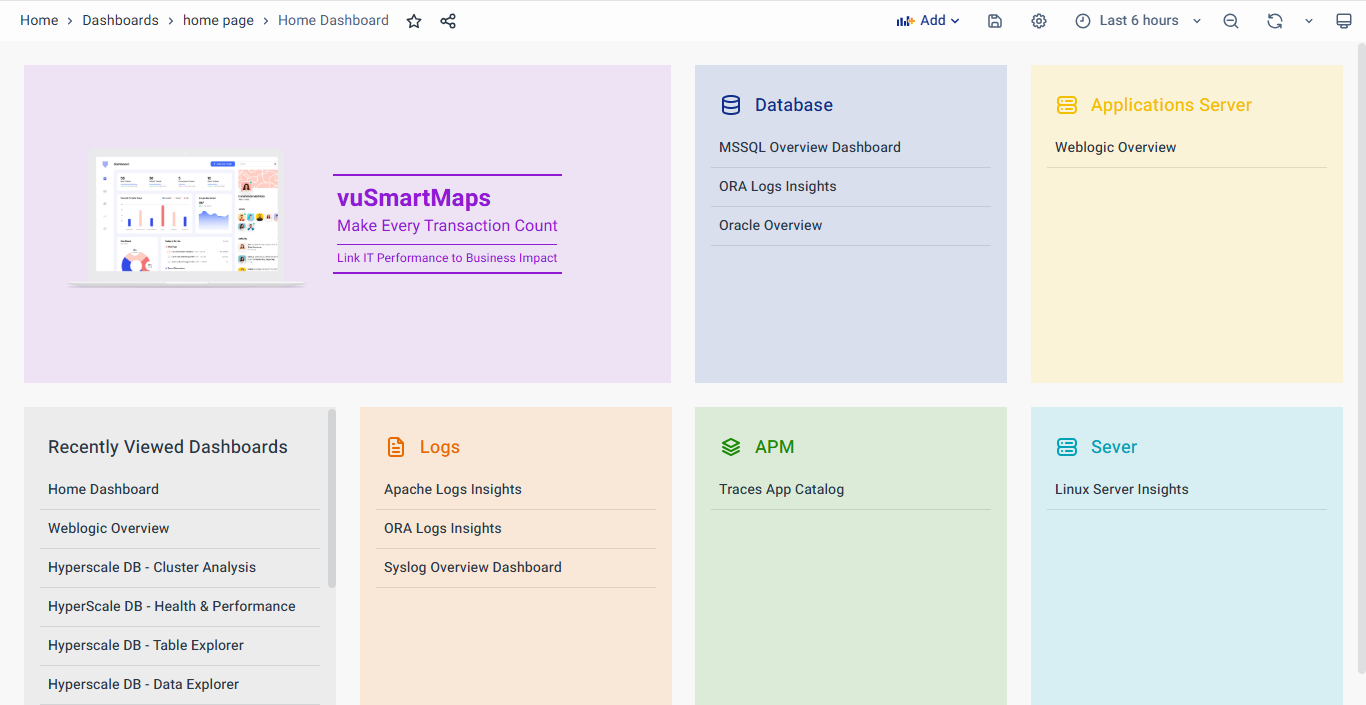Expand the refresh interval dropdown arrow
Image resolution: width=1366 pixels, height=705 pixels.
click(1308, 21)
